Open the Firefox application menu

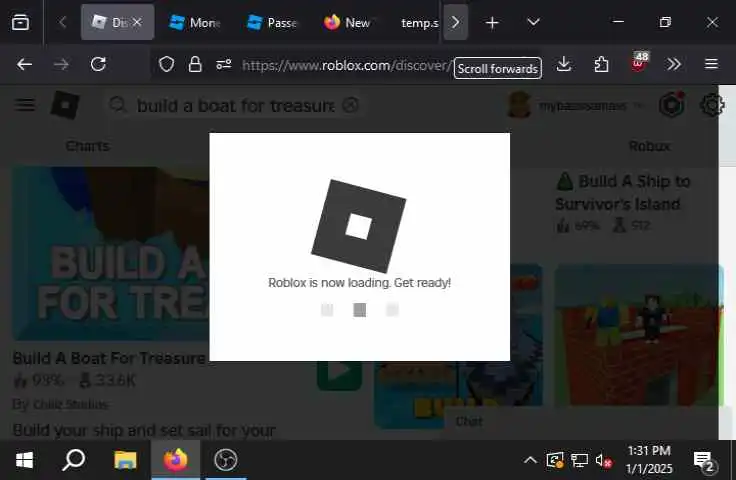tap(711, 64)
